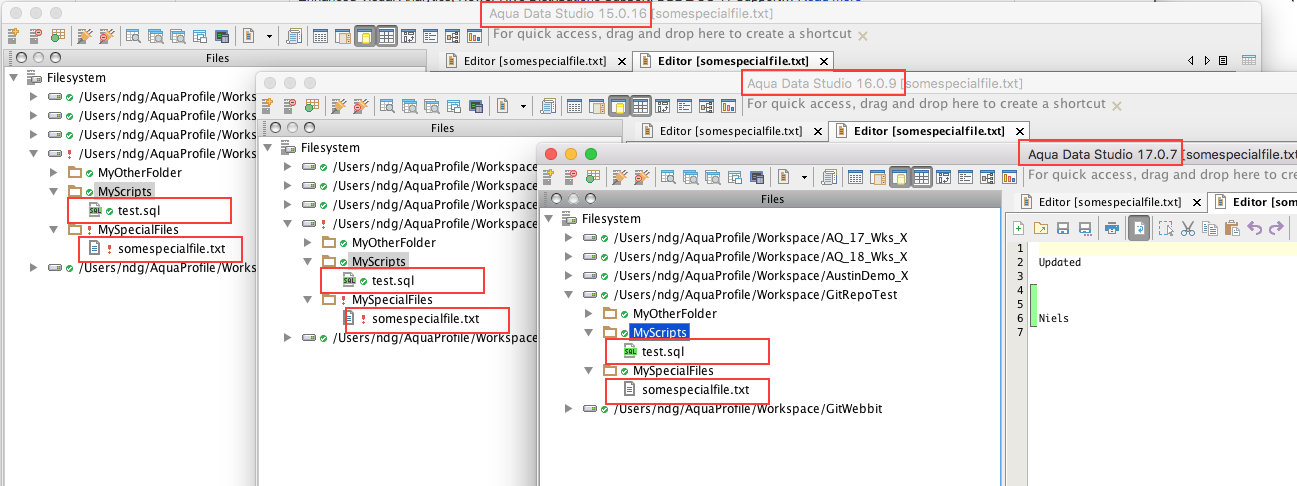This screenshot has height=486, width=1297.
Task: Click Register Server icon in 16.0.9 window toolbar
Action: point(266,106)
